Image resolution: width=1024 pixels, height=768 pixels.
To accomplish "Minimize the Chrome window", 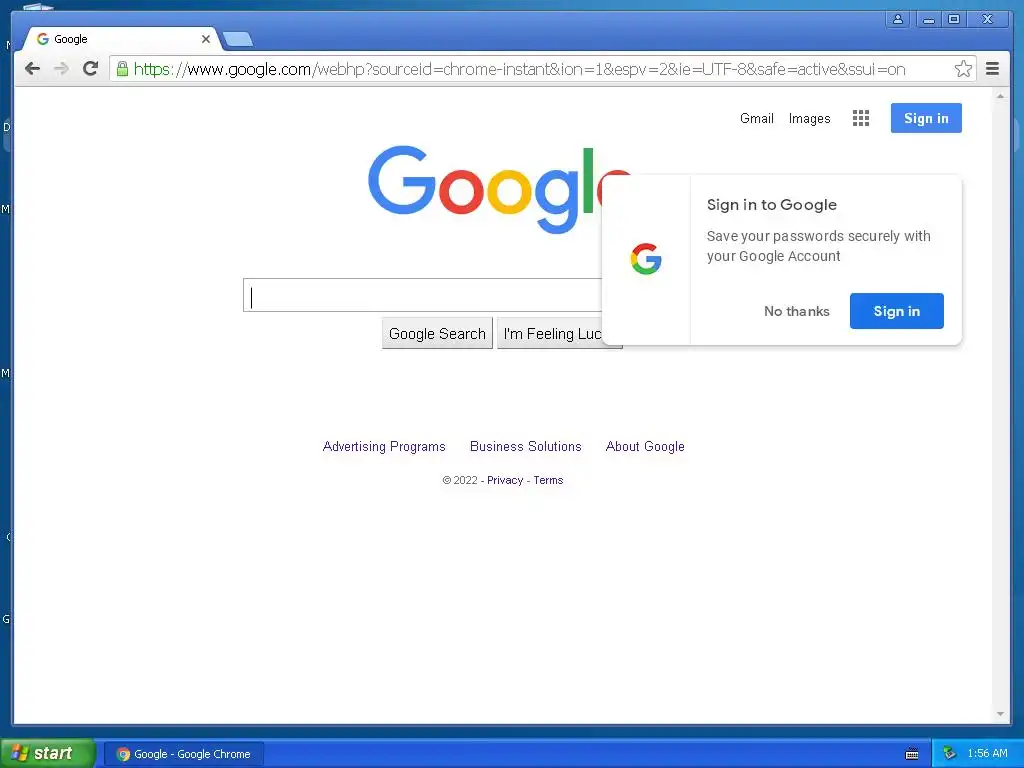I will [x=929, y=19].
